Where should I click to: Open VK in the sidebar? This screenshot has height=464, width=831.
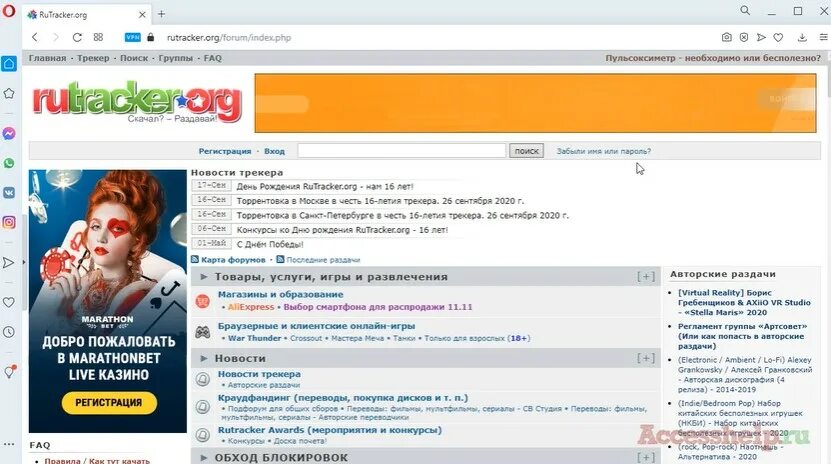[9, 193]
